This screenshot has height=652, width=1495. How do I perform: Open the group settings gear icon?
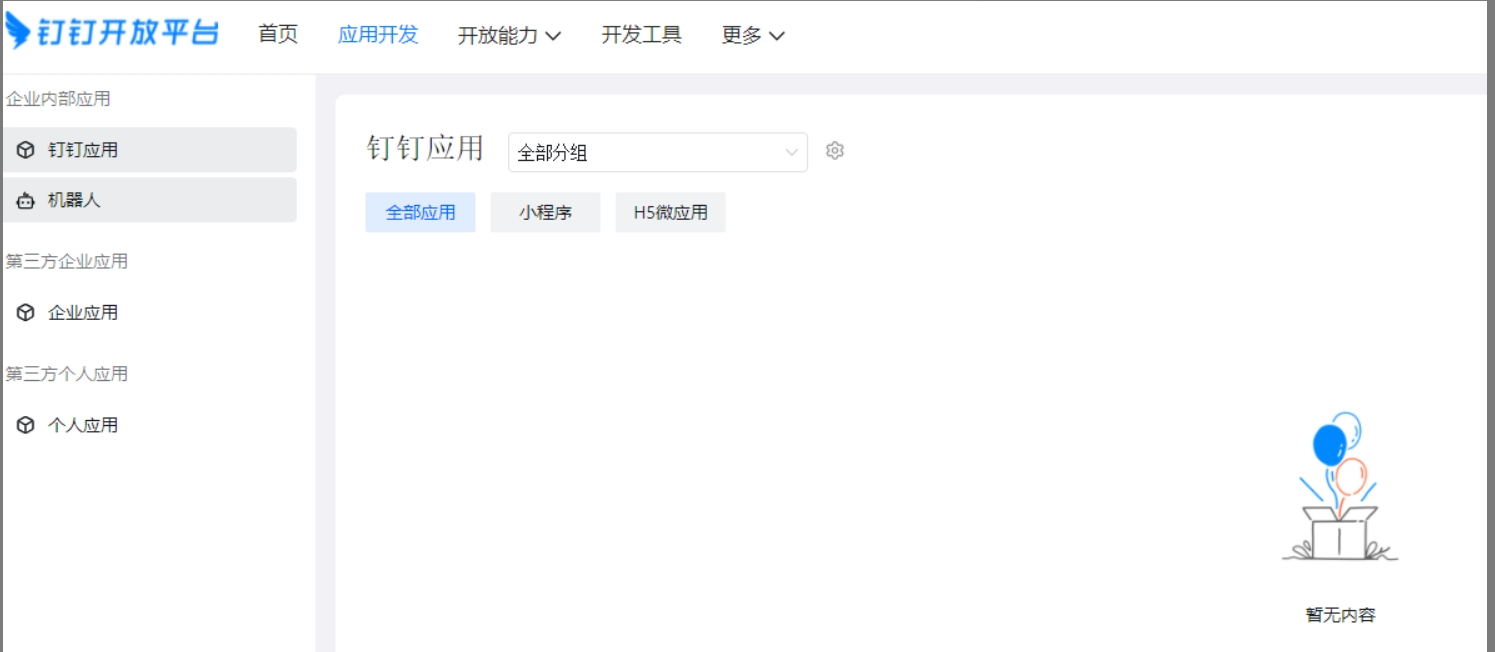coord(835,150)
